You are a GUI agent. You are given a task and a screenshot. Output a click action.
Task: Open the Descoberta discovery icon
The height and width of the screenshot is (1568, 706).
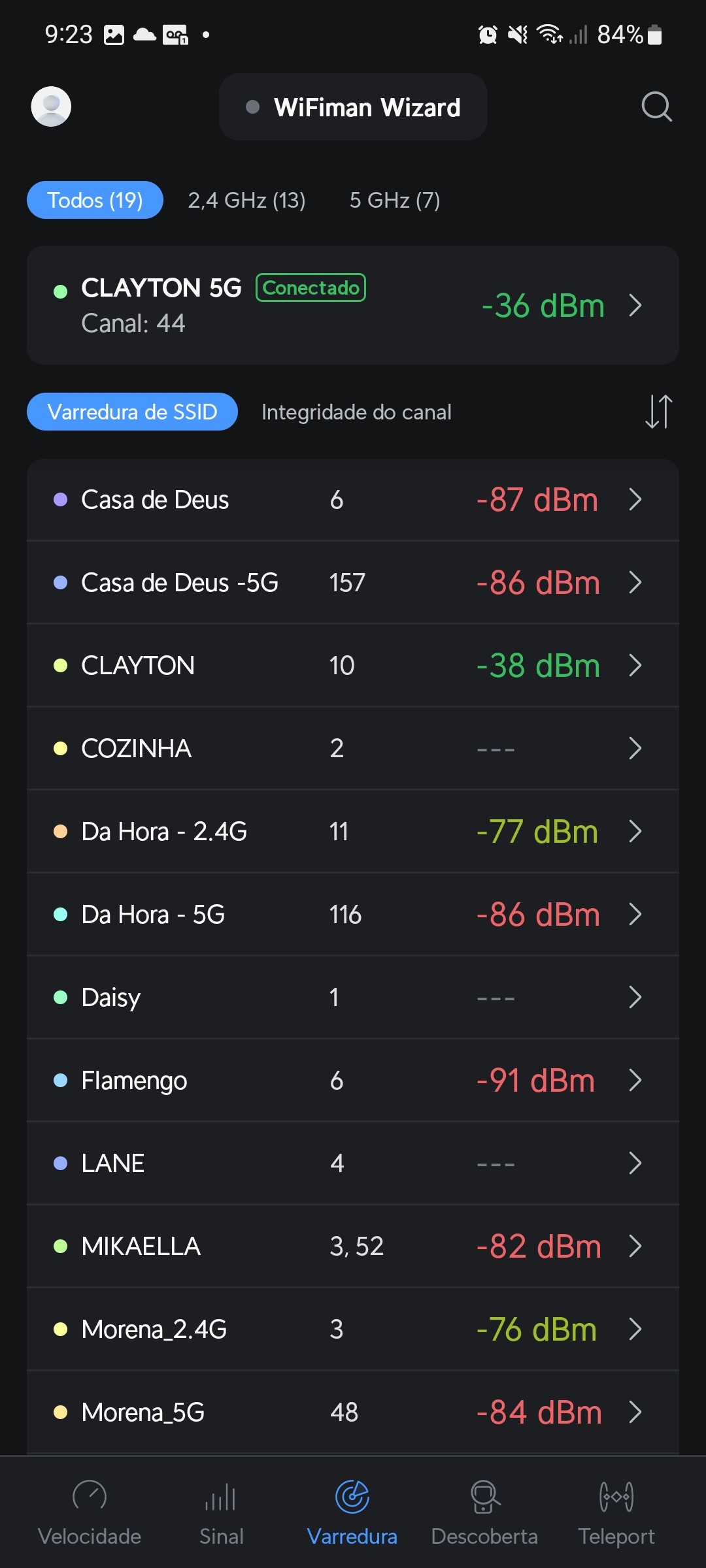(484, 1497)
